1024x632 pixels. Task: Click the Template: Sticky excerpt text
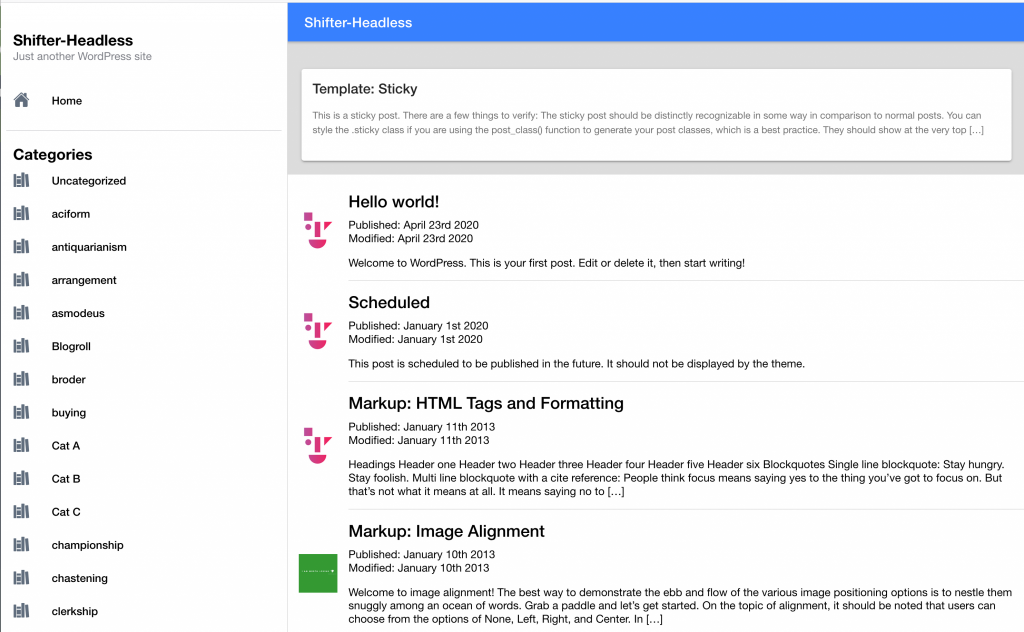[x=648, y=123]
